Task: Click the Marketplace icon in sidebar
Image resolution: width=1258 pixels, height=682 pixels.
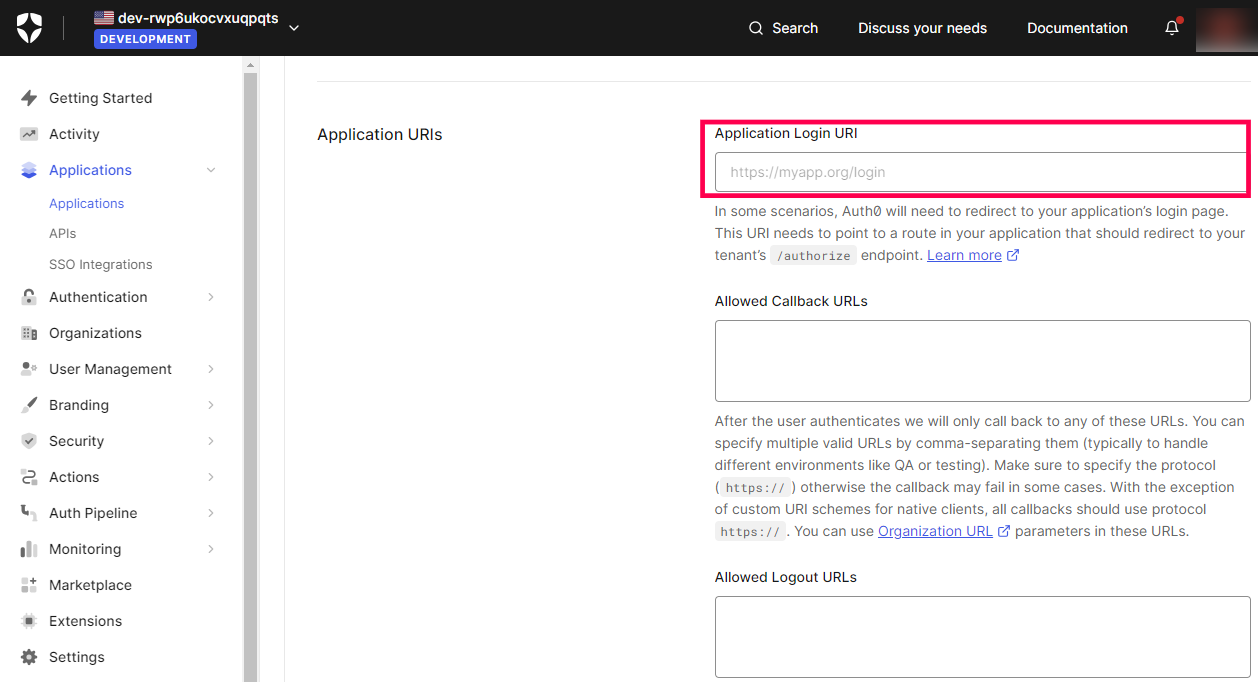Action: (x=29, y=585)
